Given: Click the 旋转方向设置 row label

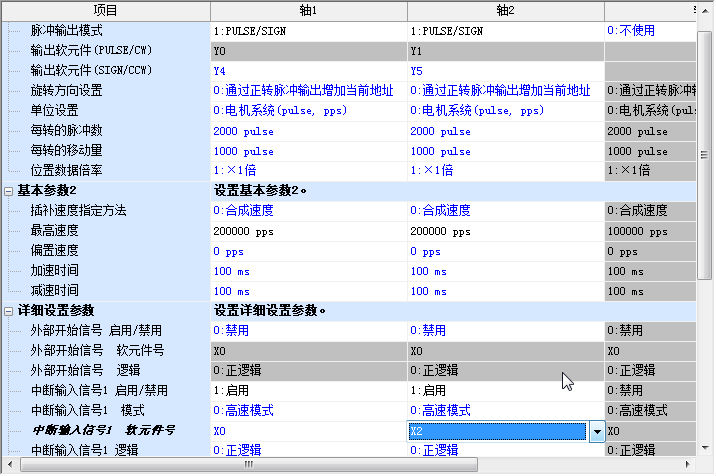Looking at the screenshot, I should [67, 90].
